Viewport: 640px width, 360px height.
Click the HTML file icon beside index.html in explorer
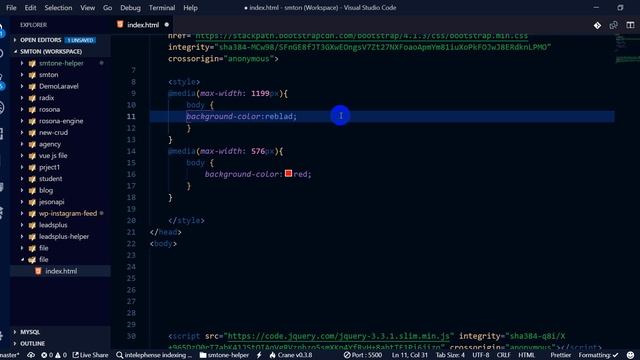(38, 271)
